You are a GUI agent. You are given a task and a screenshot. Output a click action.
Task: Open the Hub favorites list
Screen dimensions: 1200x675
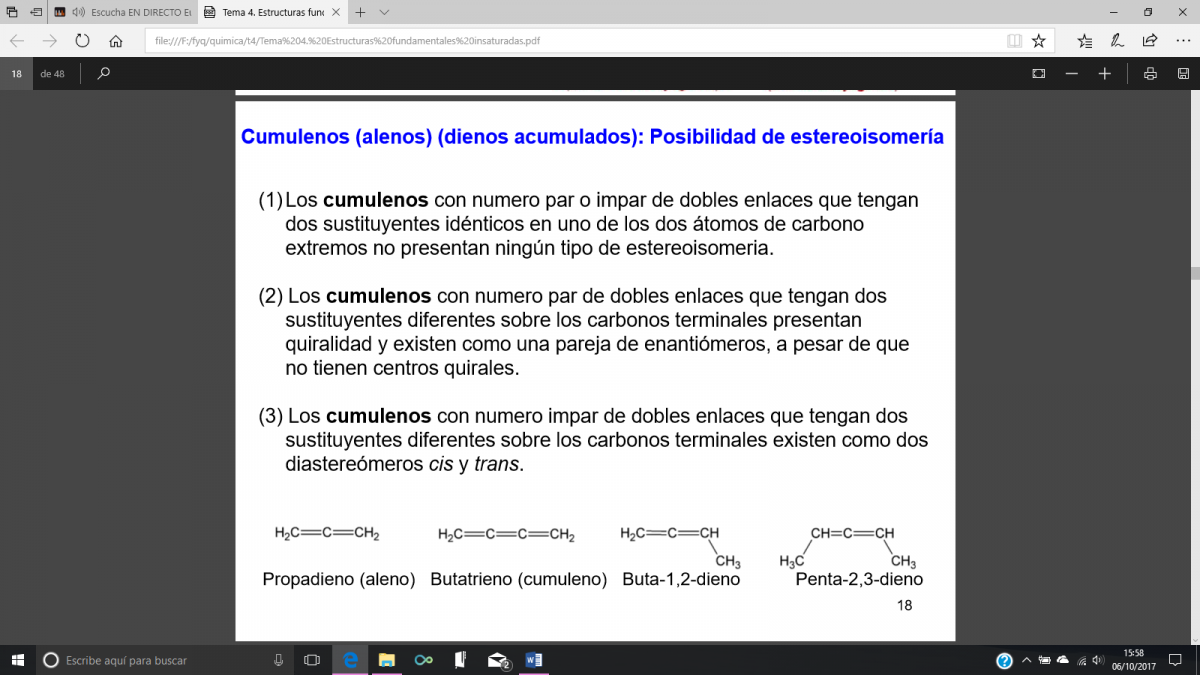click(1085, 41)
